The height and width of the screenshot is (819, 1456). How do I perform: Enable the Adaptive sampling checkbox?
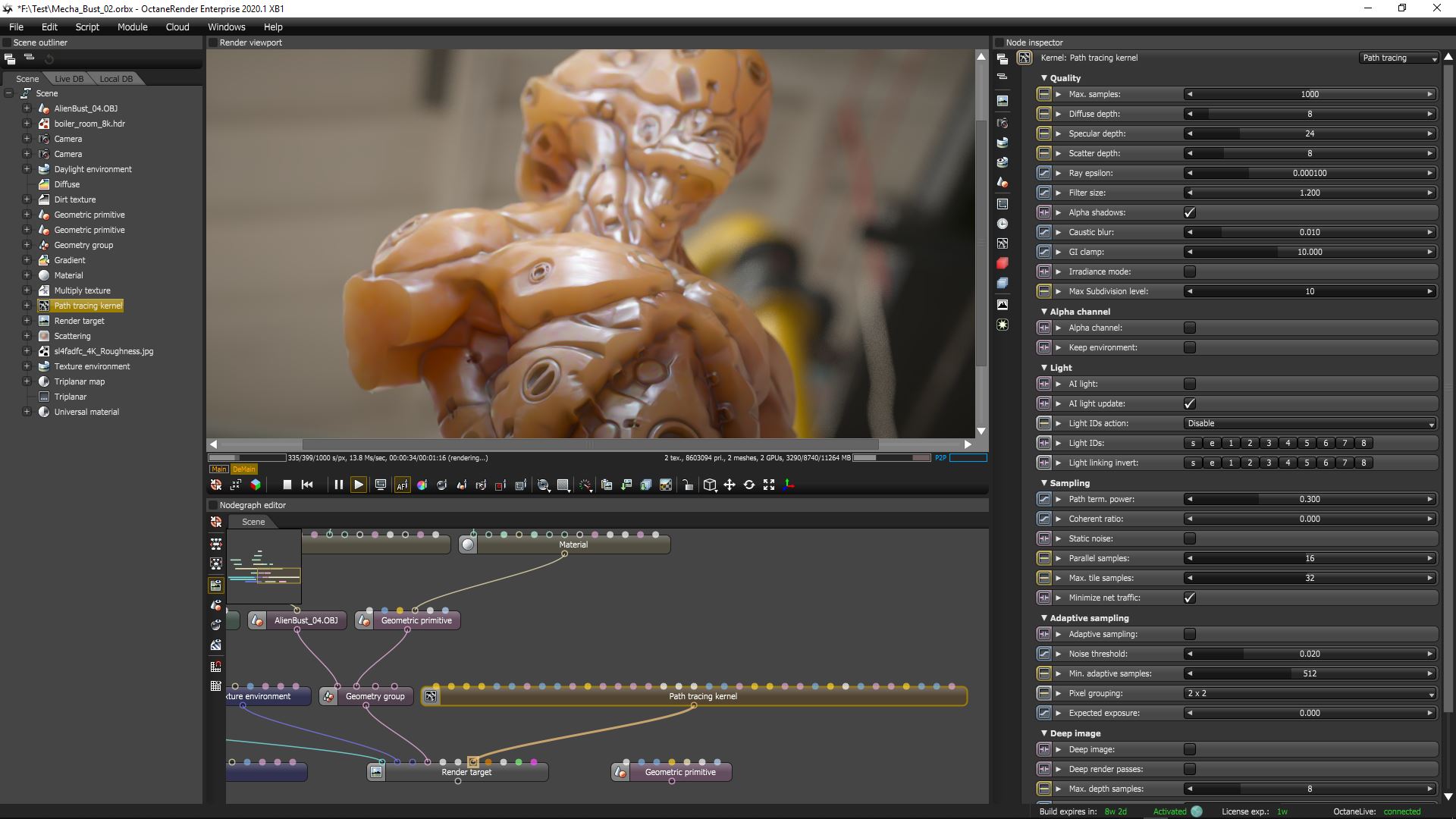pyautogui.click(x=1189, y=634)
